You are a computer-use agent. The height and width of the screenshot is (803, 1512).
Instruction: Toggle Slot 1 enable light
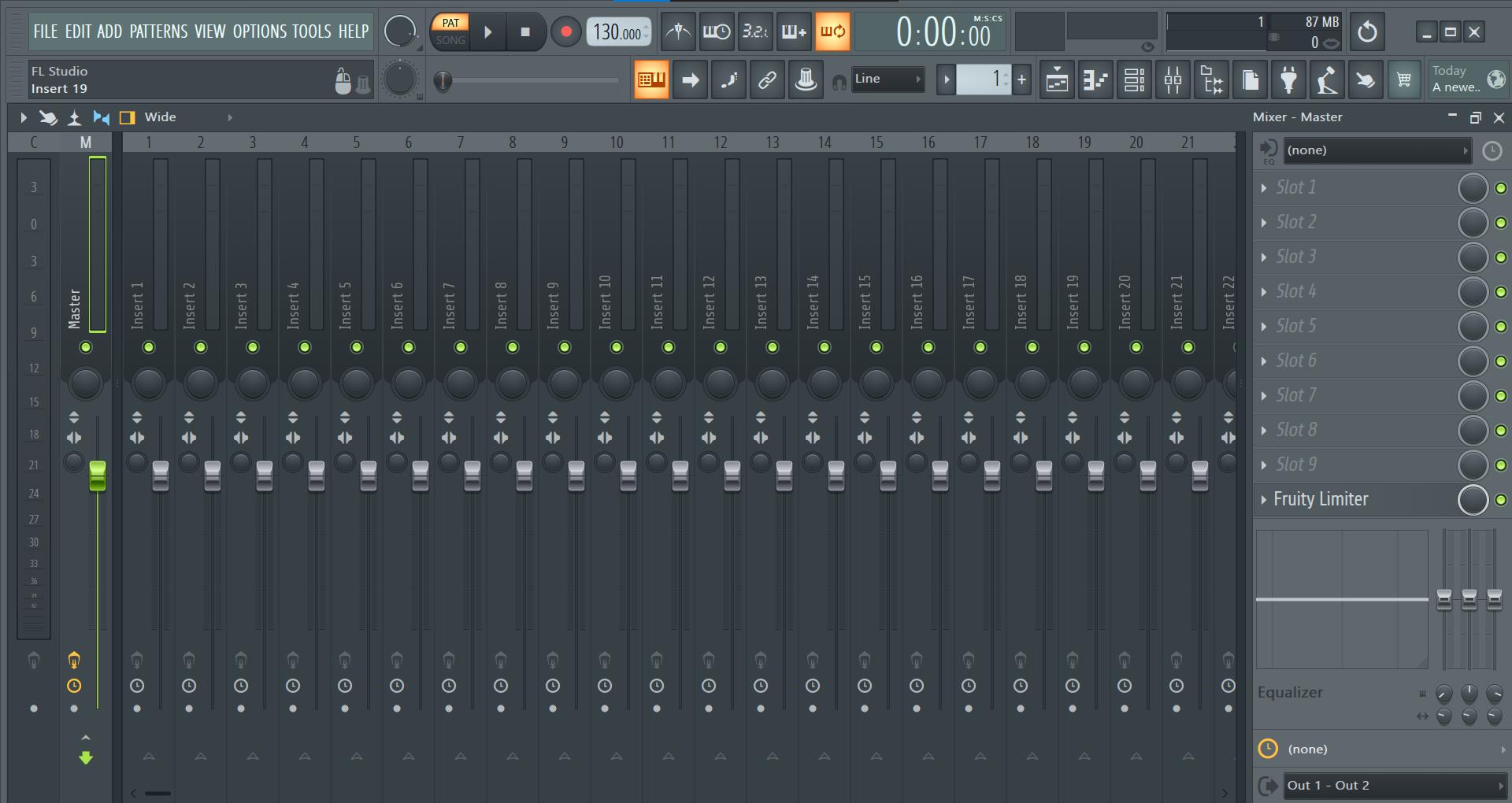(1501, 188)
